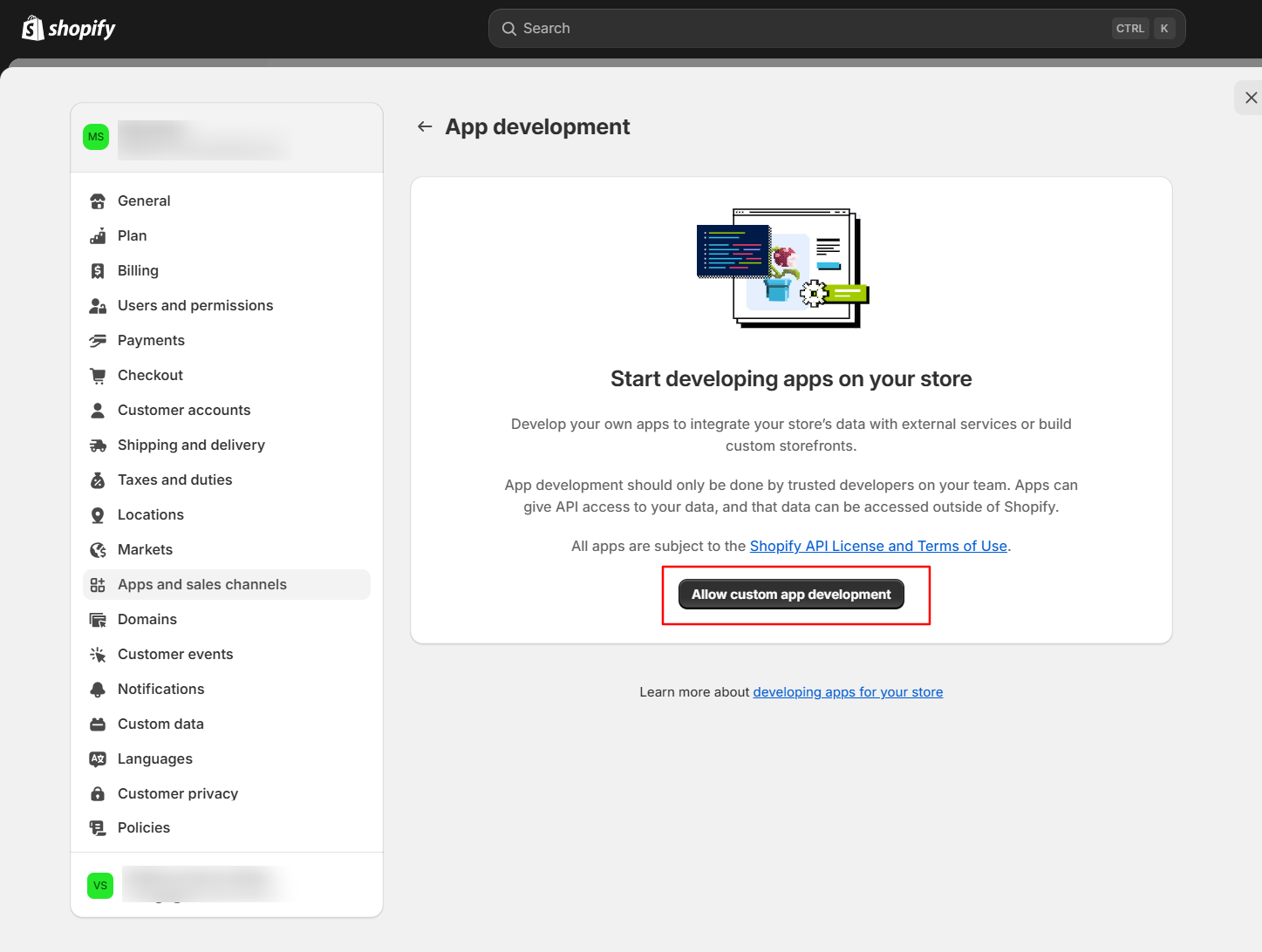Click the Domains icon

pyautogui.click(x=98, y=619)
